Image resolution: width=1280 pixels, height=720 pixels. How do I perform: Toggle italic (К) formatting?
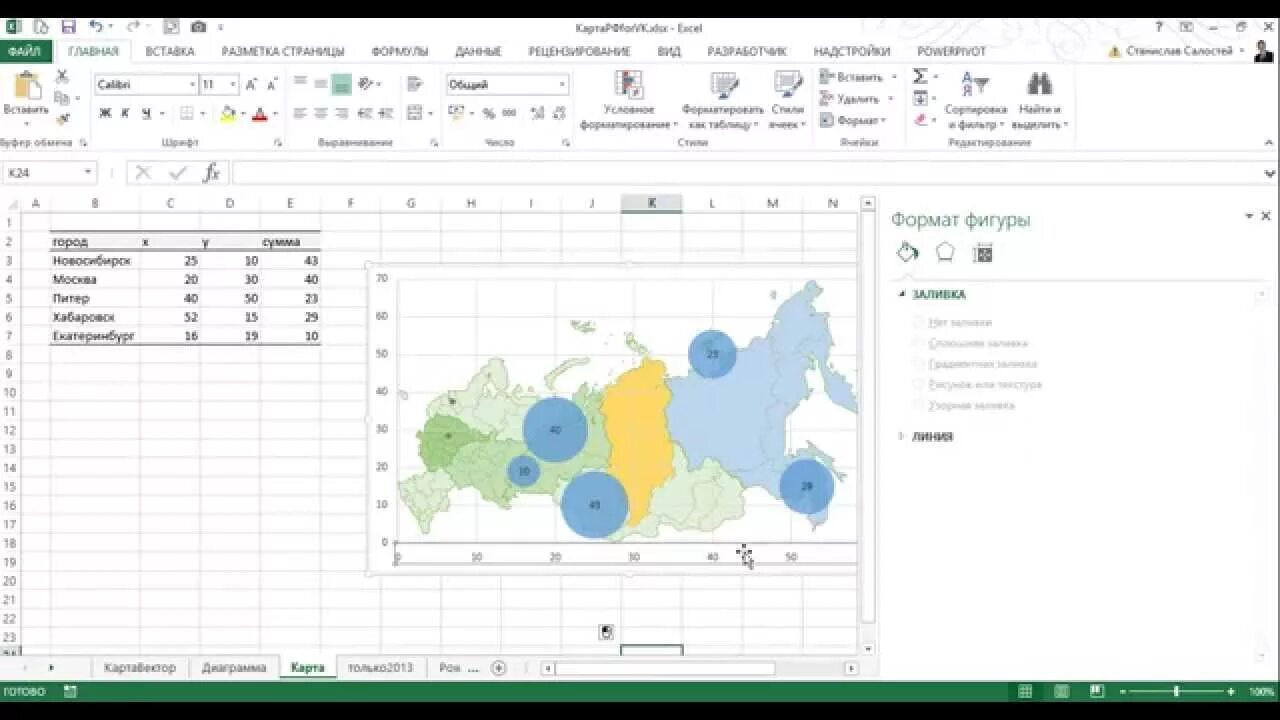[125, 114]
